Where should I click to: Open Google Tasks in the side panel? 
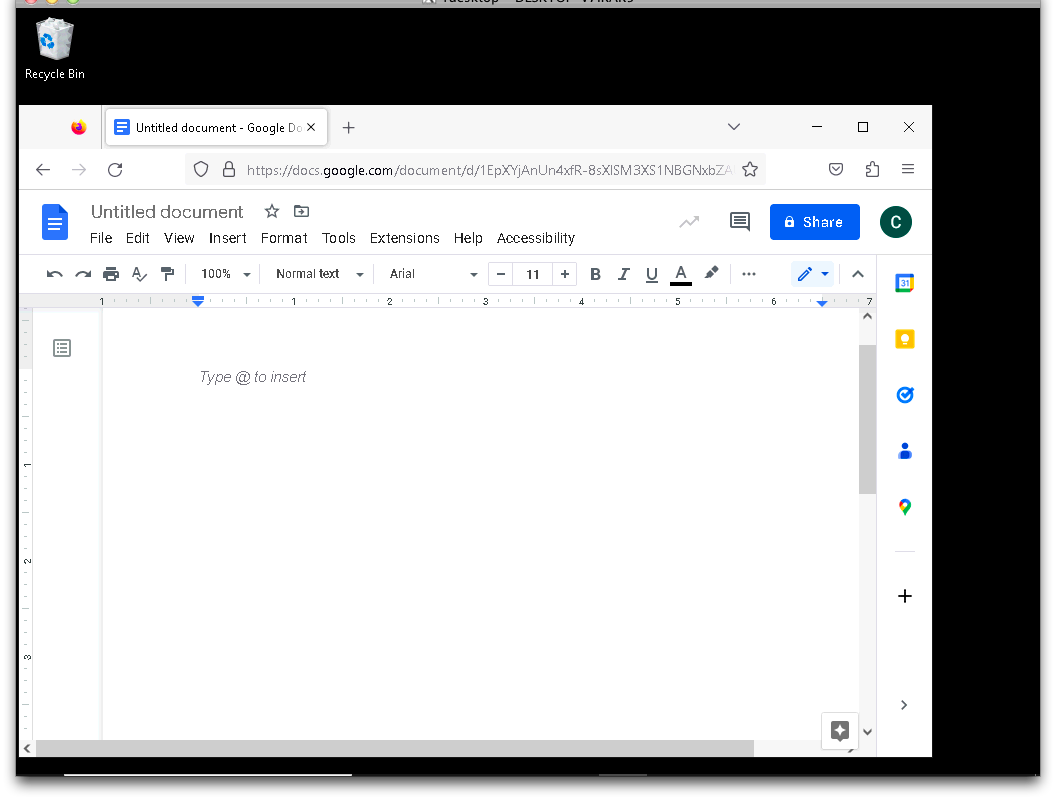click(x=904, y=395)
